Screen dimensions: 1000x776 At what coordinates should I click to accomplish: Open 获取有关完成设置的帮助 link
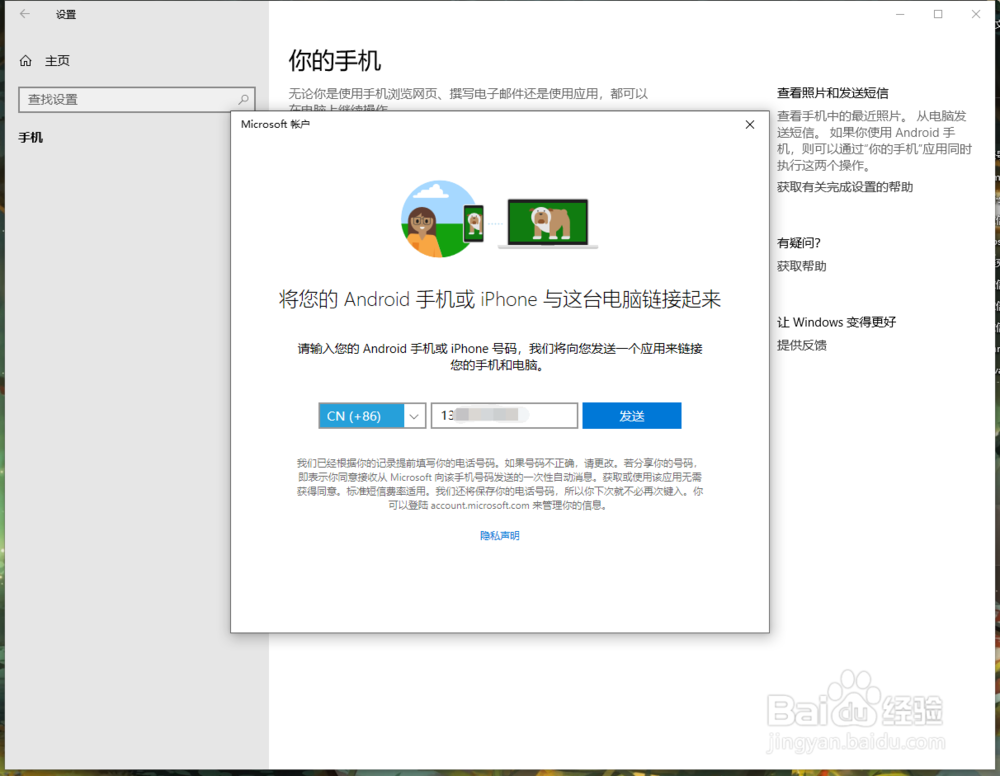tap(844, 187)
